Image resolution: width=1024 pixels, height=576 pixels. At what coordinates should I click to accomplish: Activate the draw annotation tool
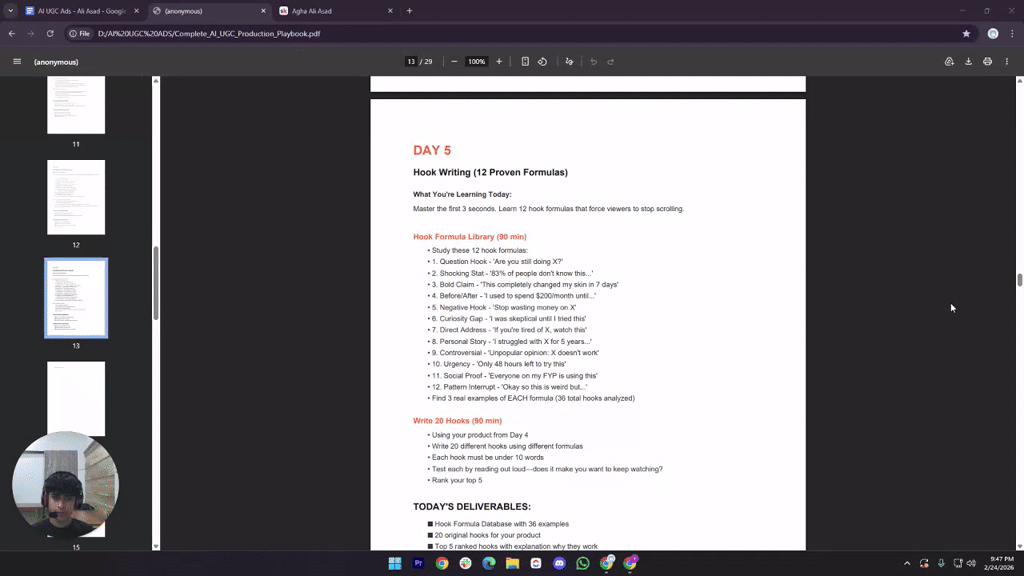[569, 61]
